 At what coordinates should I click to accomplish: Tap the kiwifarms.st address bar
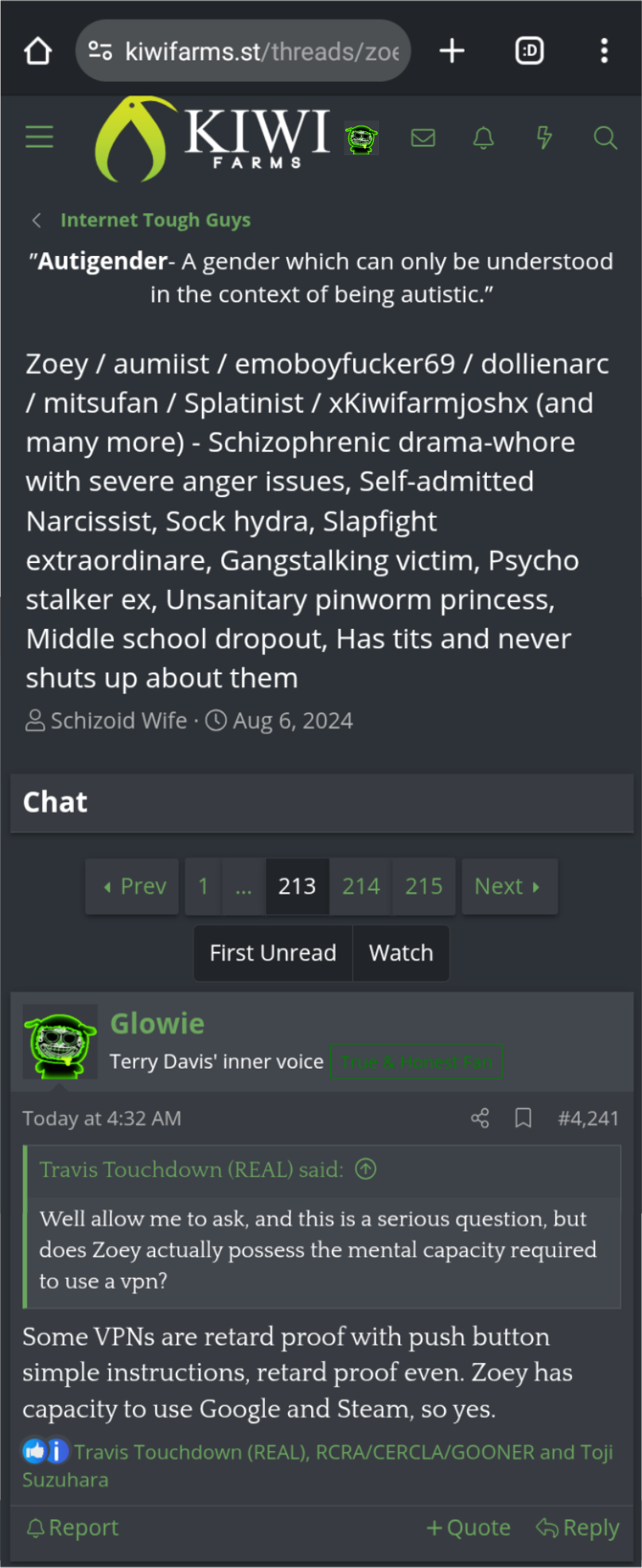[x=243, y=52]
